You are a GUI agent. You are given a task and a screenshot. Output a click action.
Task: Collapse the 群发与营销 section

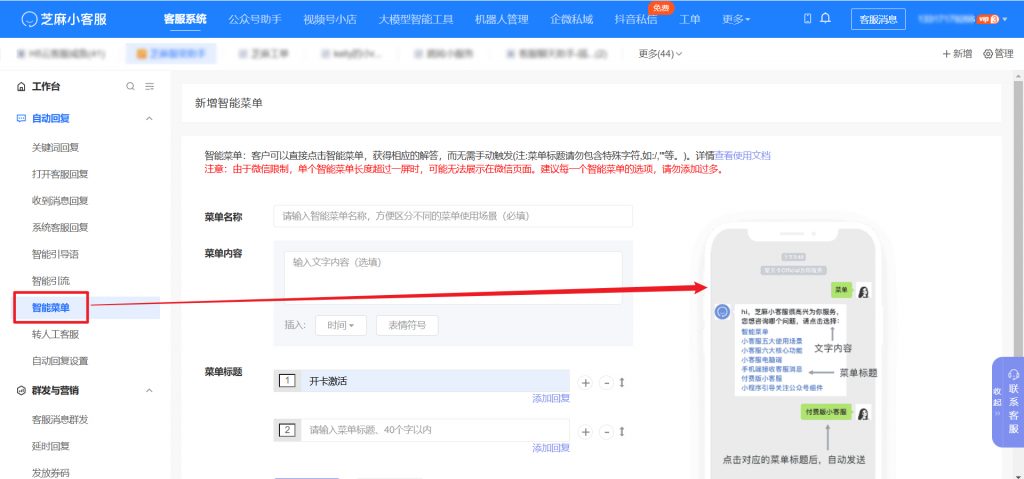click(x=149, y=391)
